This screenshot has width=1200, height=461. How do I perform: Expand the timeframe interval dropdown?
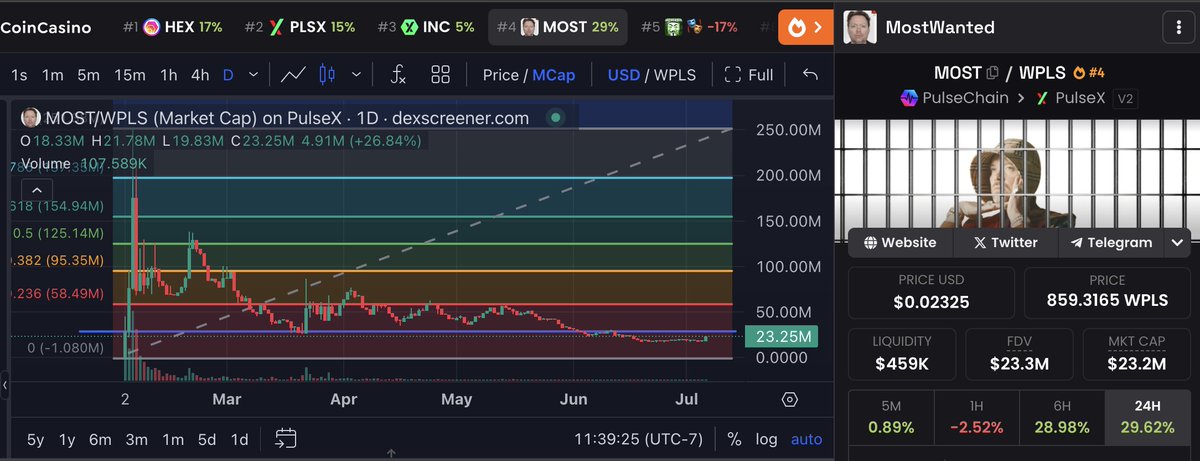click(x=253, y=74)
